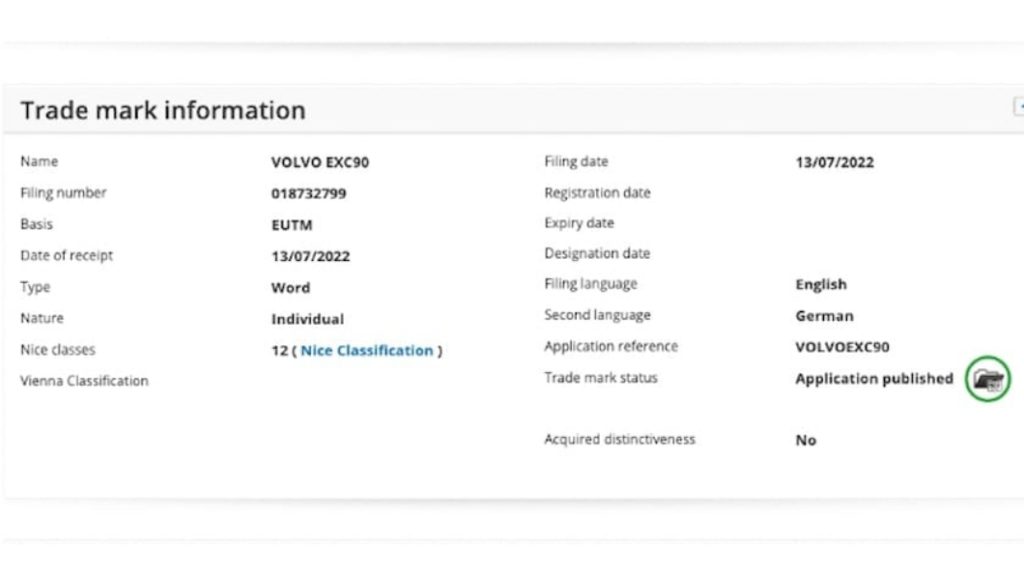Screen dimensions: 1024x576
Task: Click the Name label
Action: pos(39,162)
